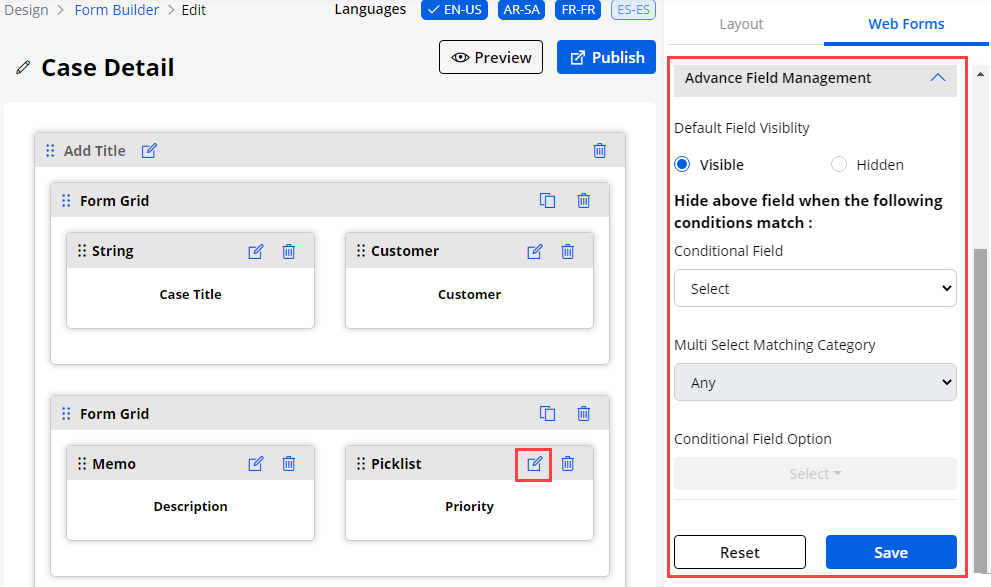Delete the Picklist Priority field
Screen dimensions: 991x587
tap(568, 464)
